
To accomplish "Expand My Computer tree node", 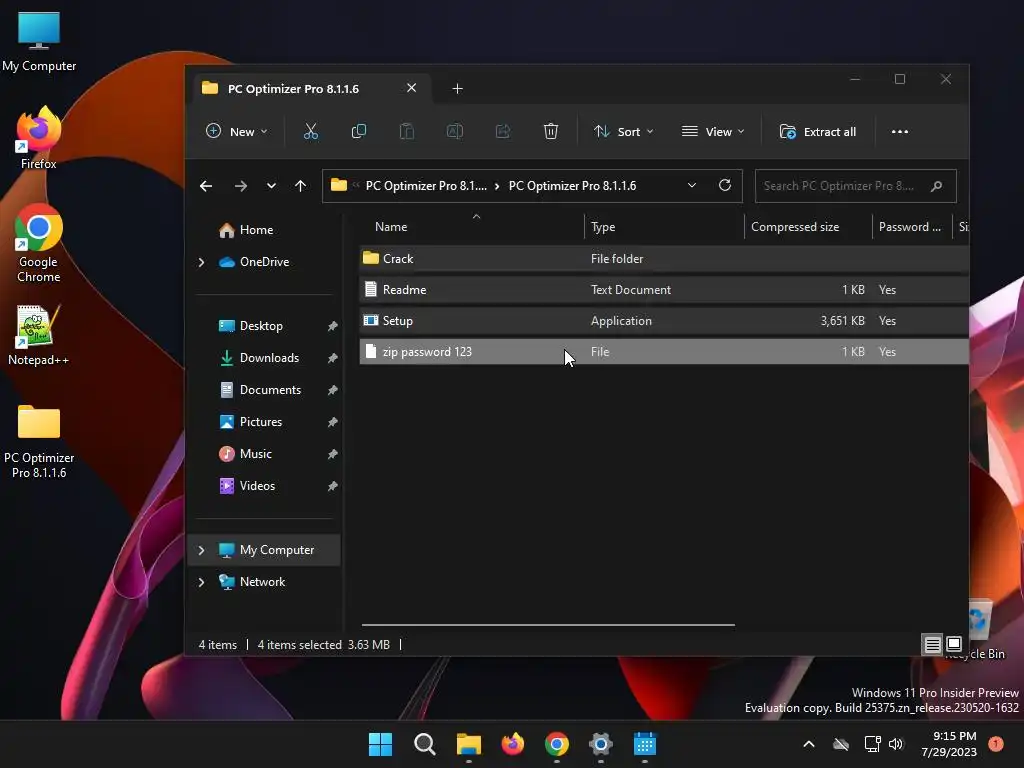I will tap(202, 551).
